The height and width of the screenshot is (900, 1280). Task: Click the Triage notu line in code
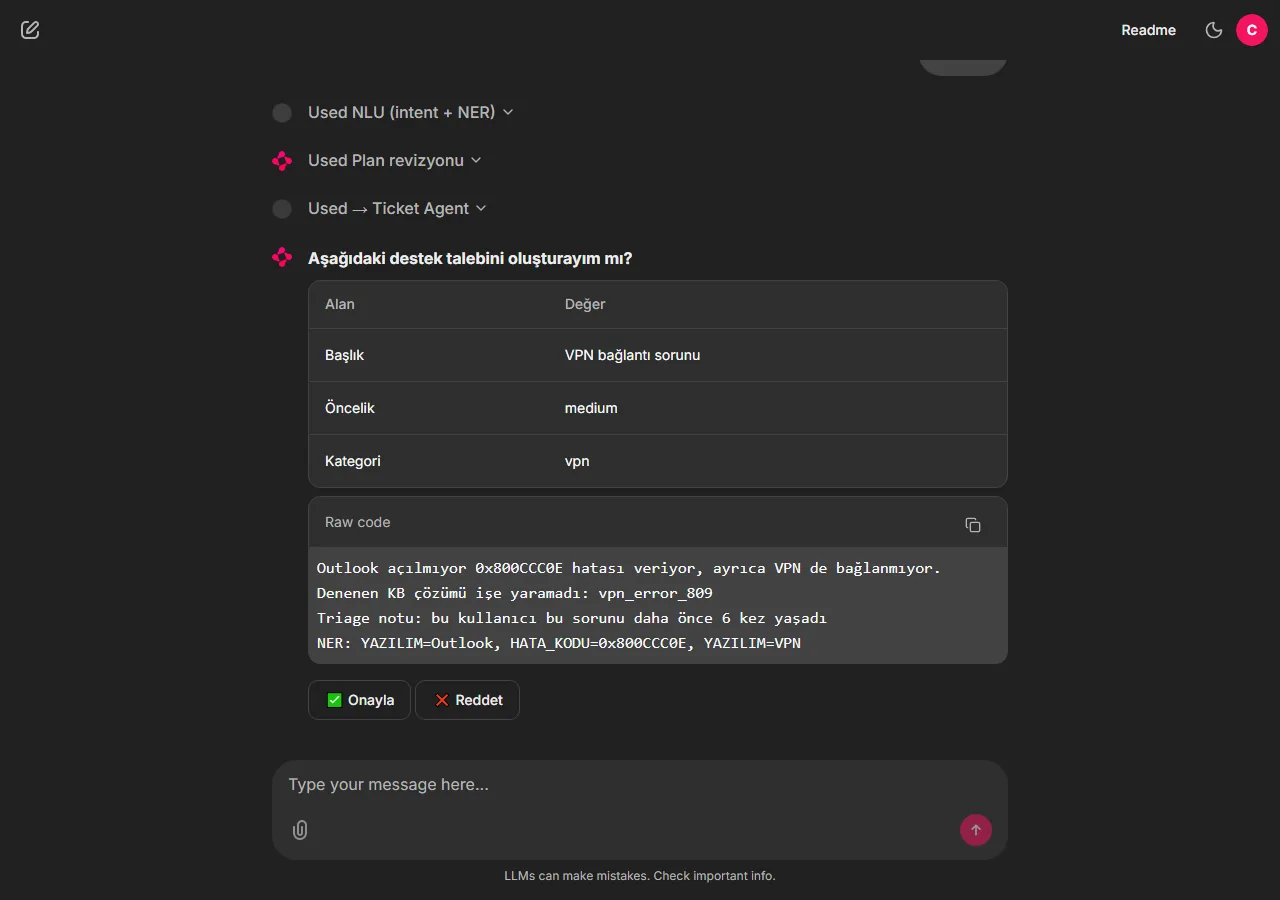(572, 618)
